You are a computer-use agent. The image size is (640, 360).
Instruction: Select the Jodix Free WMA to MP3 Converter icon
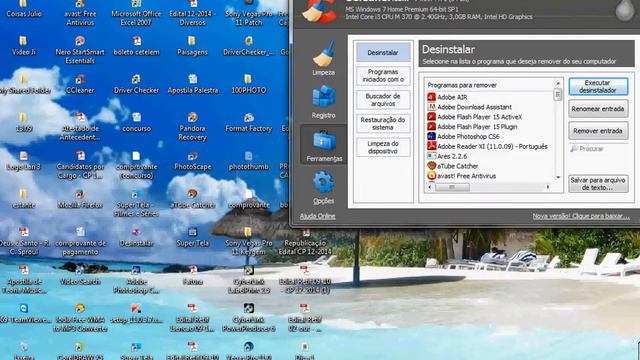[80, 317]
